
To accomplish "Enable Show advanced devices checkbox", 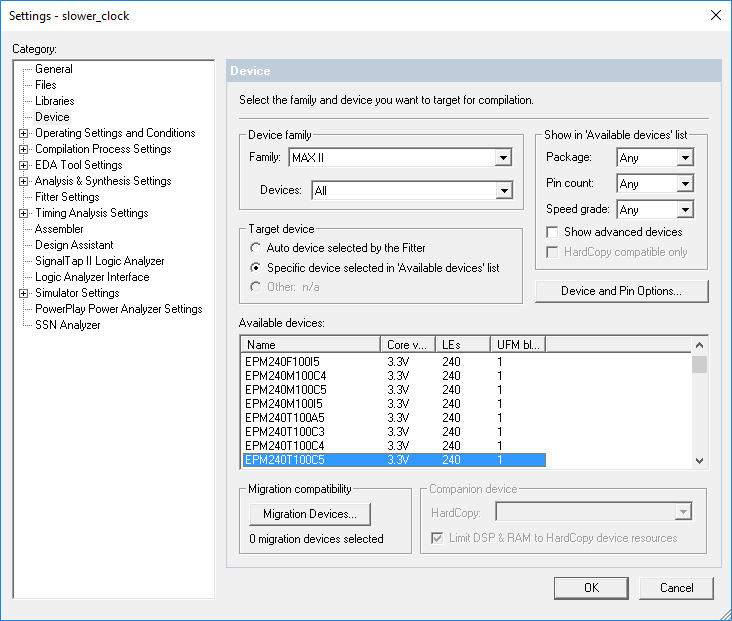I will coord(553,232).
